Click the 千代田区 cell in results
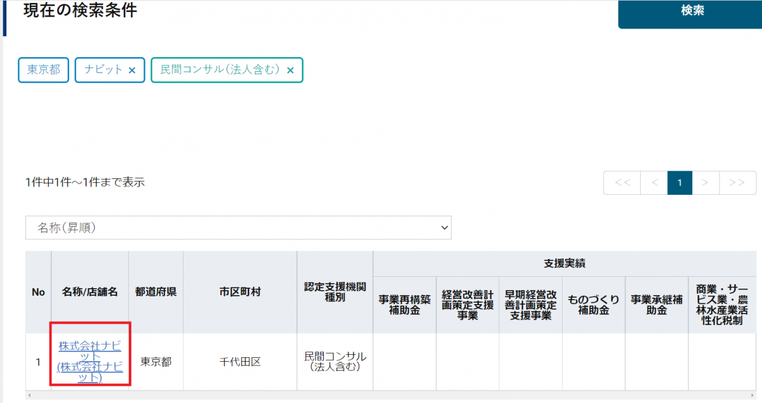 [240, 362]
